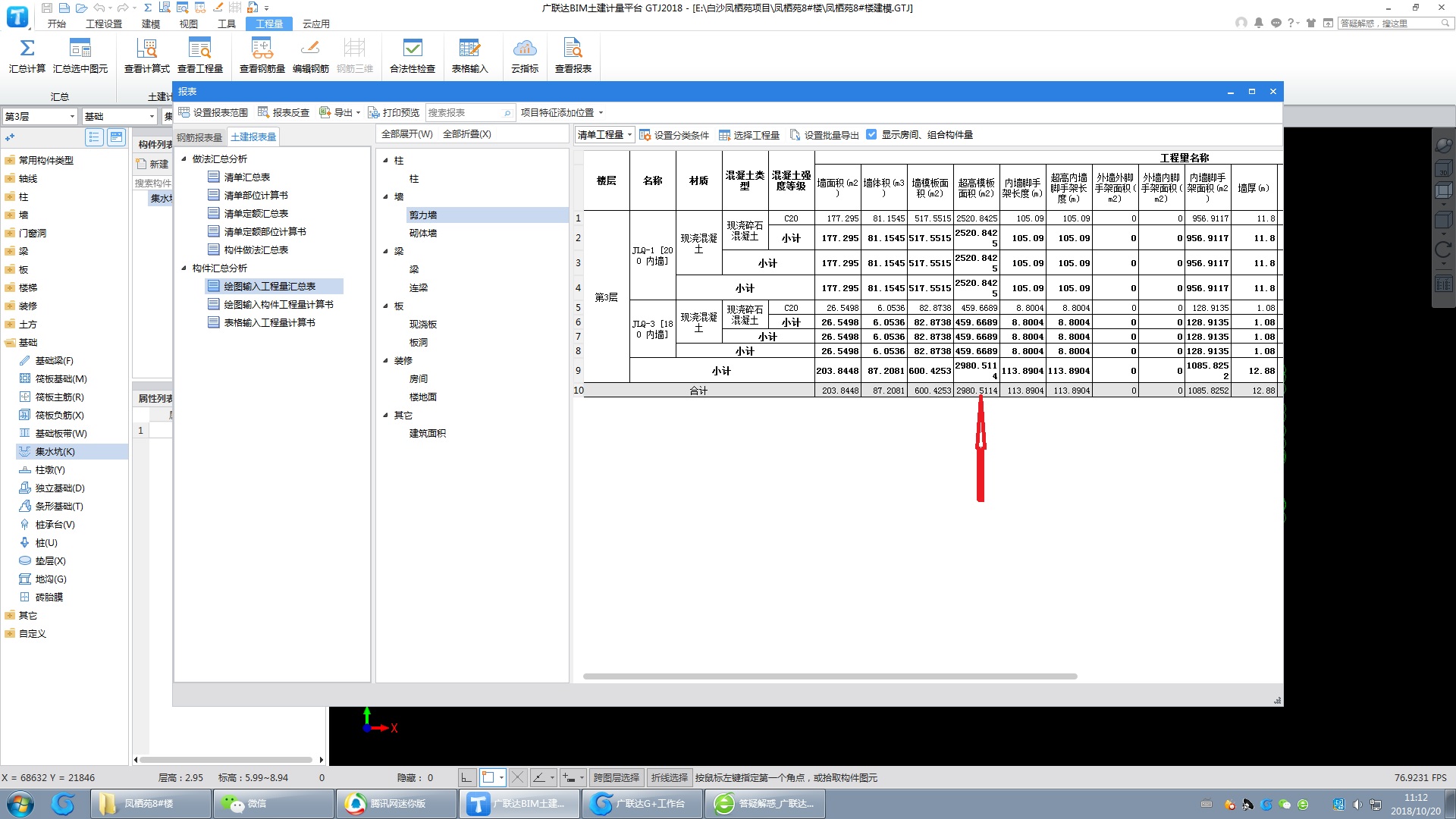Open 项目特征添加位置 dropdown
Screen dimensions: 1456x819
point(562,112)
